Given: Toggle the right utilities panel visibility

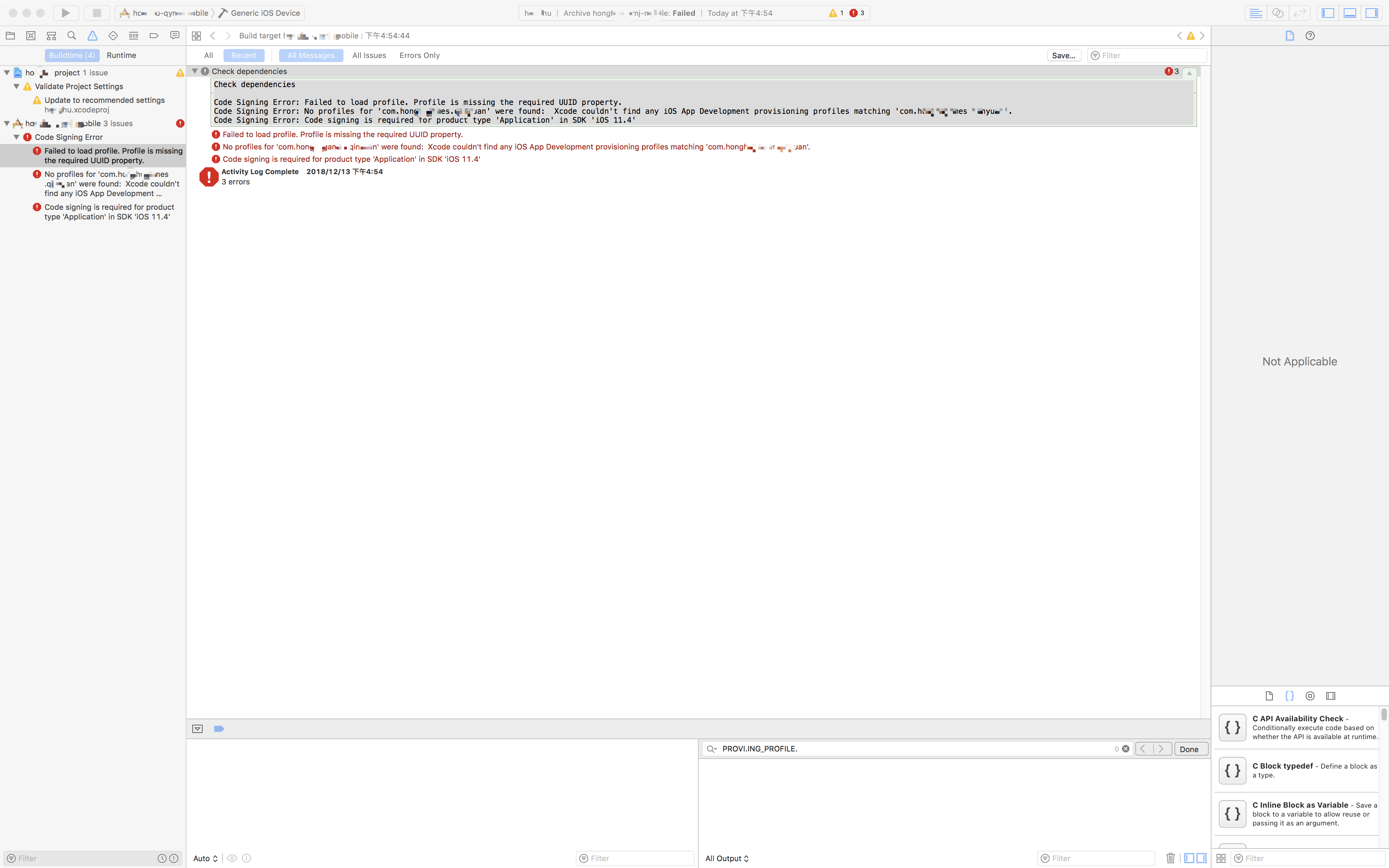Looking at the screenshot, I should pyautogui.click(x=1372, y=13).
